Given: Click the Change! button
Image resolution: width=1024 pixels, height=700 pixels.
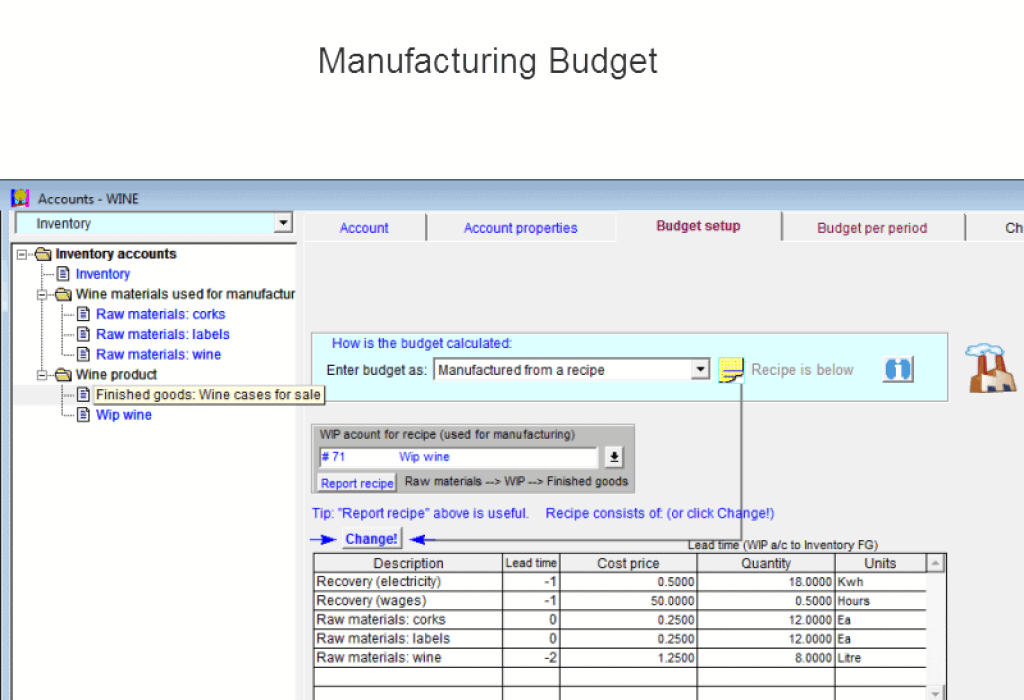Looking at the screenshot, I should pyautogui.click(x=371, y=539).
